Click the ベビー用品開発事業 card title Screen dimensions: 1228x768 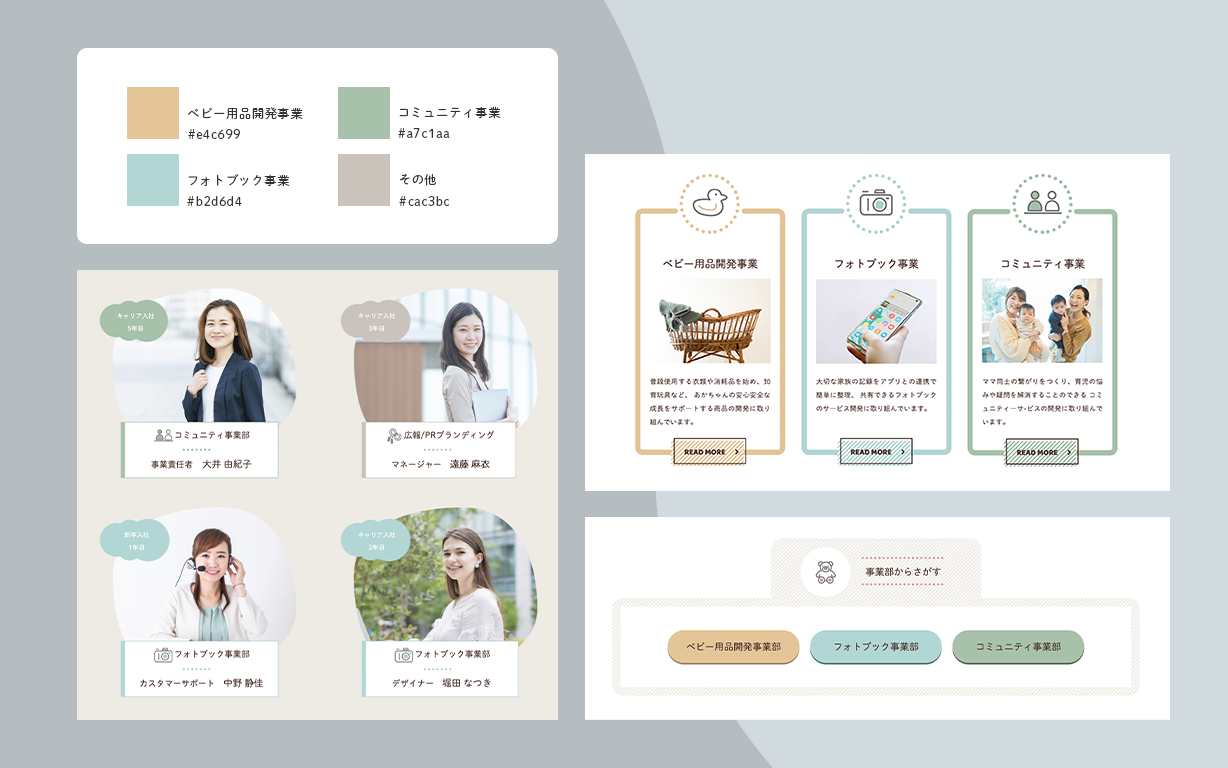point(710,264)
